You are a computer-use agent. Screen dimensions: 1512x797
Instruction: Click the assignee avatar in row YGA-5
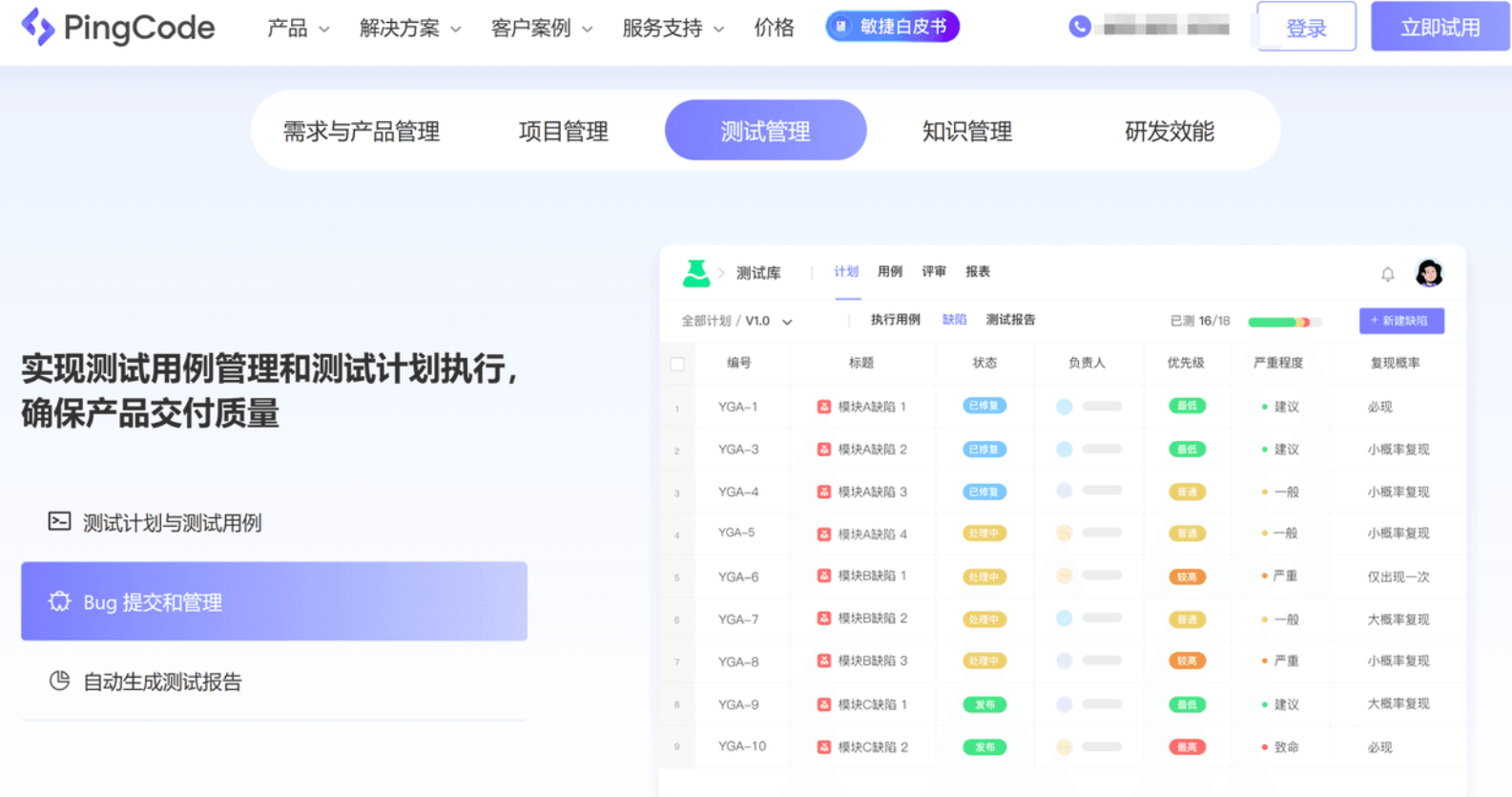pos(1065,533)
